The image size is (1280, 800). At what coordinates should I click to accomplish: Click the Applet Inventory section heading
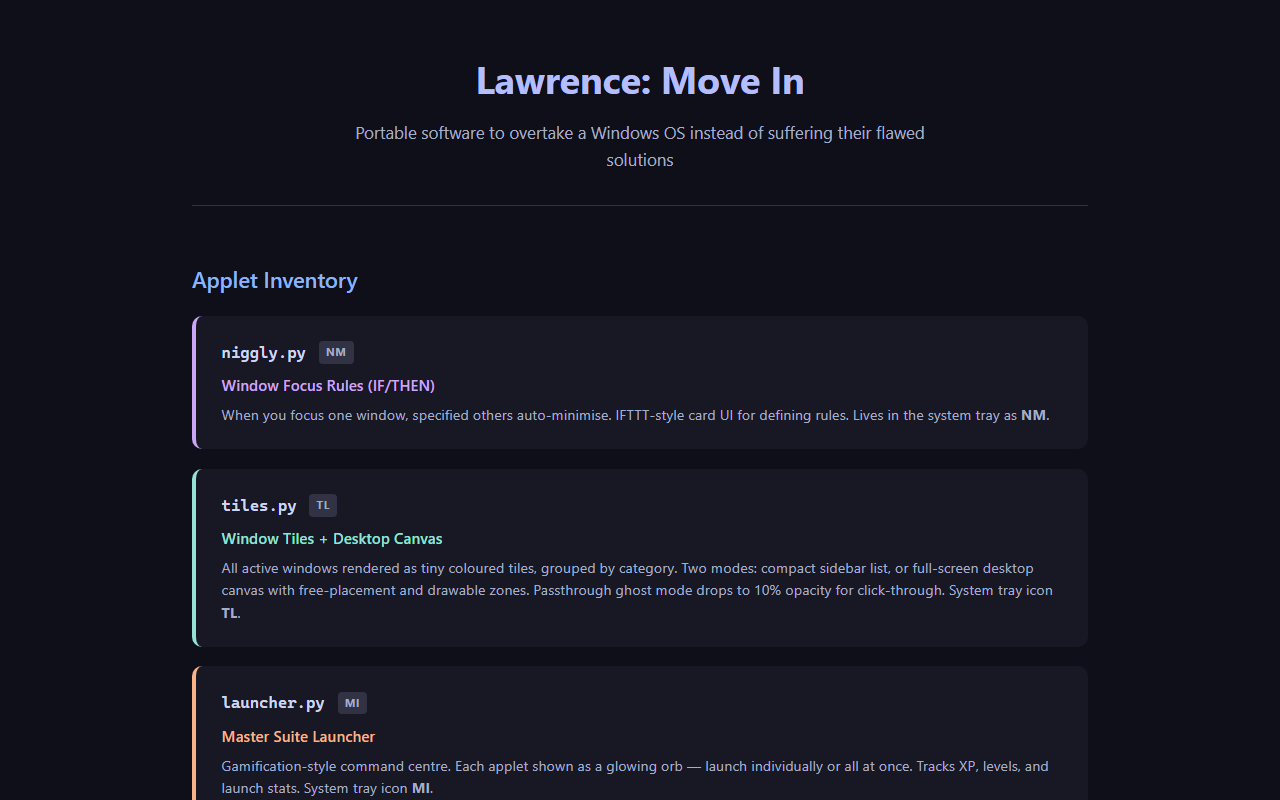pyautogui.click(x=275, y=281)
